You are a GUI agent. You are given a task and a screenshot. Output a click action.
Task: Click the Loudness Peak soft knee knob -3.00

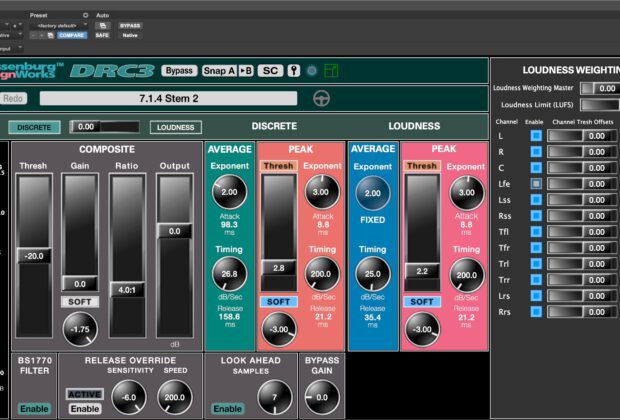click(x=422, y=329)
